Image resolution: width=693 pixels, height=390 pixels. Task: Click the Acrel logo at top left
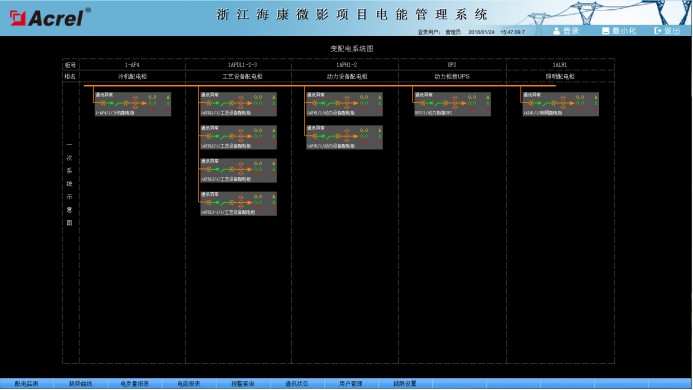50,18
